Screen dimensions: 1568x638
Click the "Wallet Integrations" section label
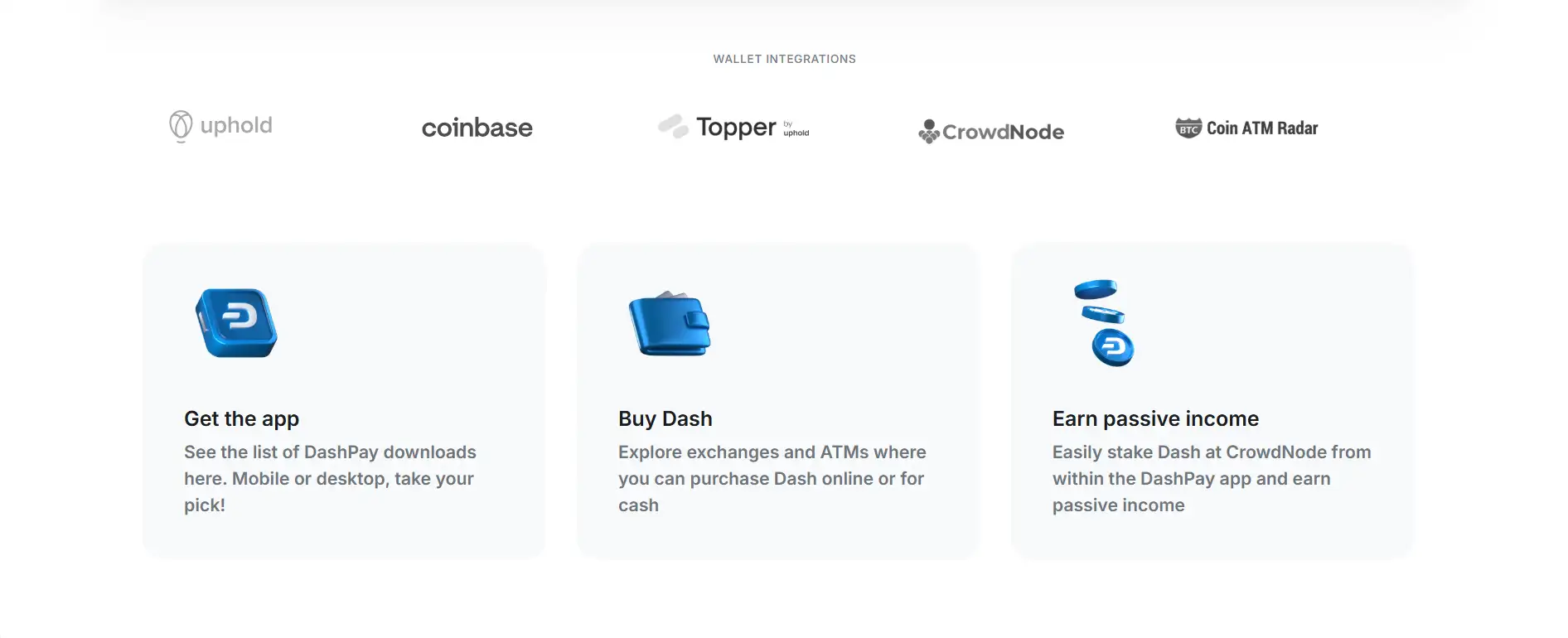784,59
